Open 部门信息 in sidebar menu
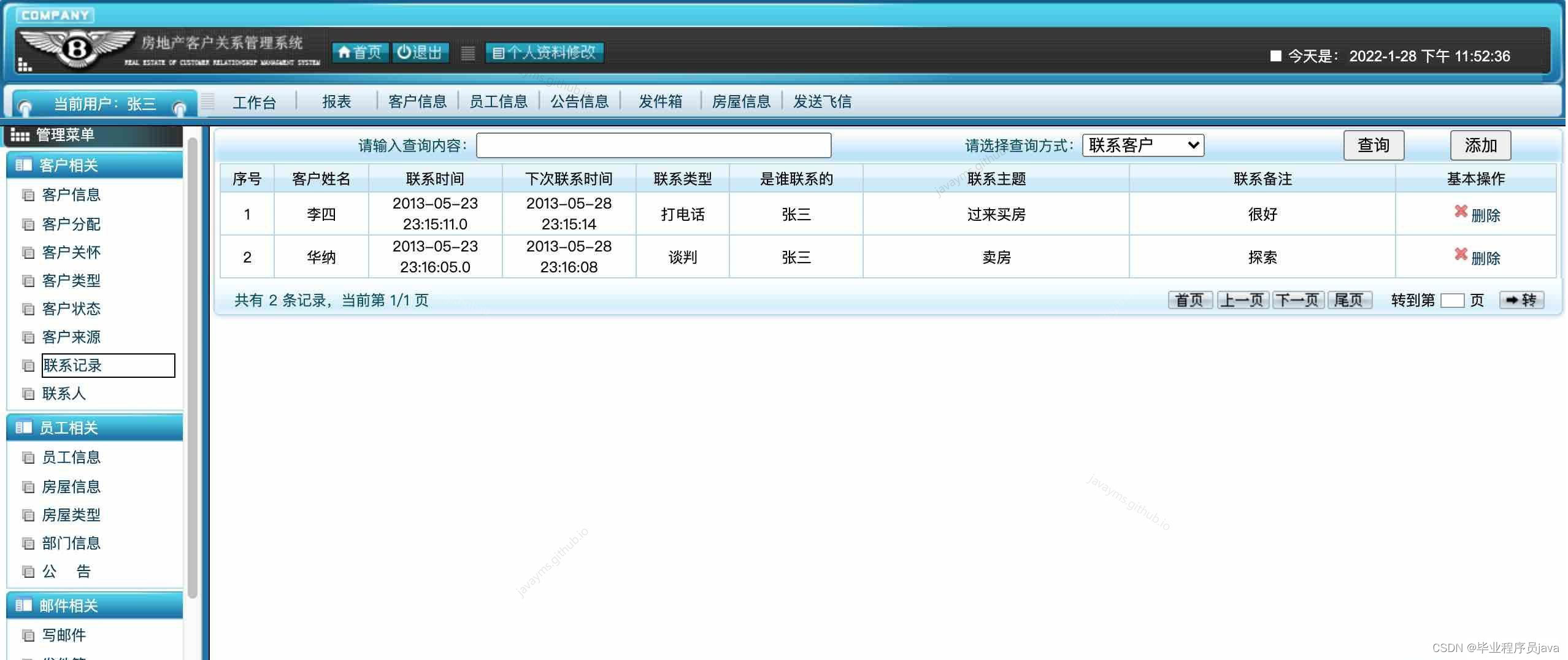Viewport: 1568px width, 660px height. click(71, 543)
